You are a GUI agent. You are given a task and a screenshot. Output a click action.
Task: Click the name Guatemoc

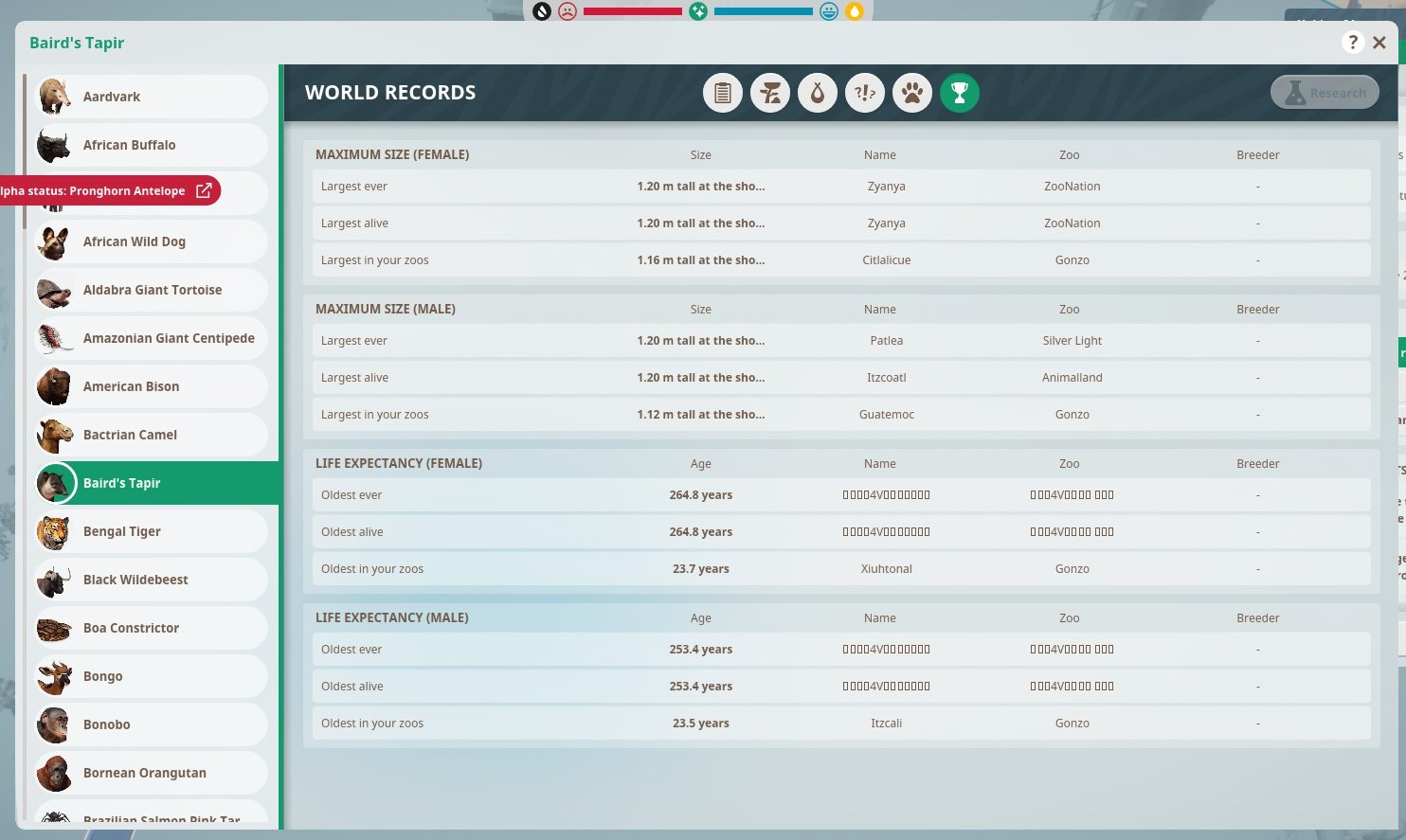point(887,415)
